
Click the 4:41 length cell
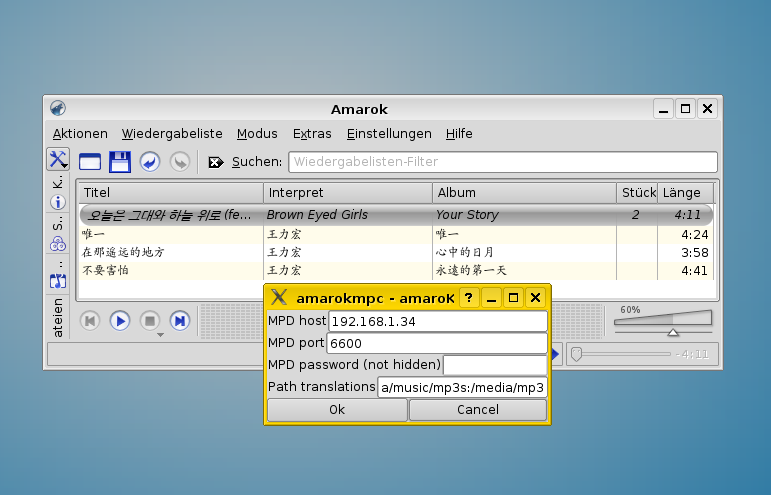(x=685, y=271)
